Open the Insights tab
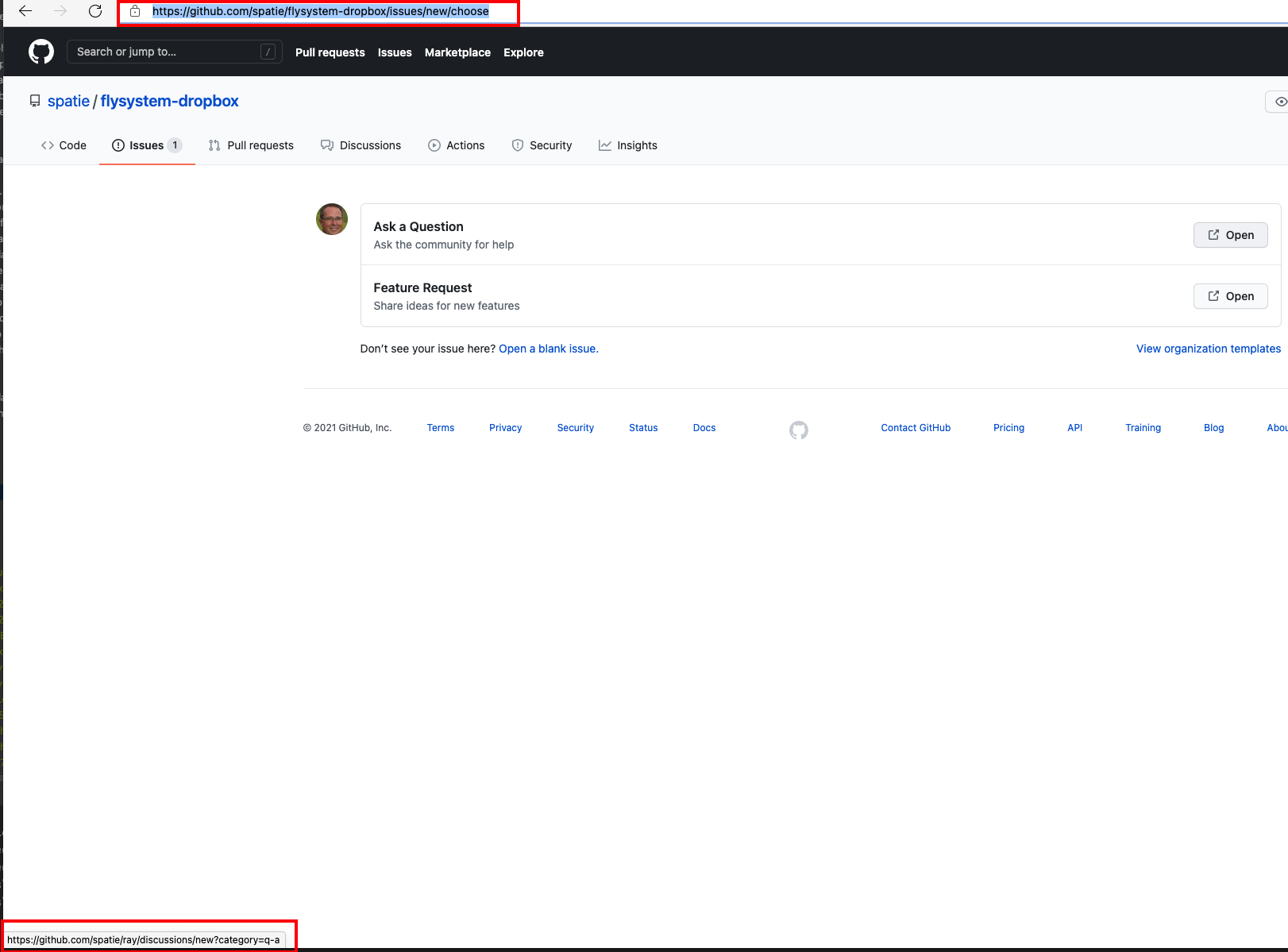Screen dimensions: 1288x952 click(628, 145)
